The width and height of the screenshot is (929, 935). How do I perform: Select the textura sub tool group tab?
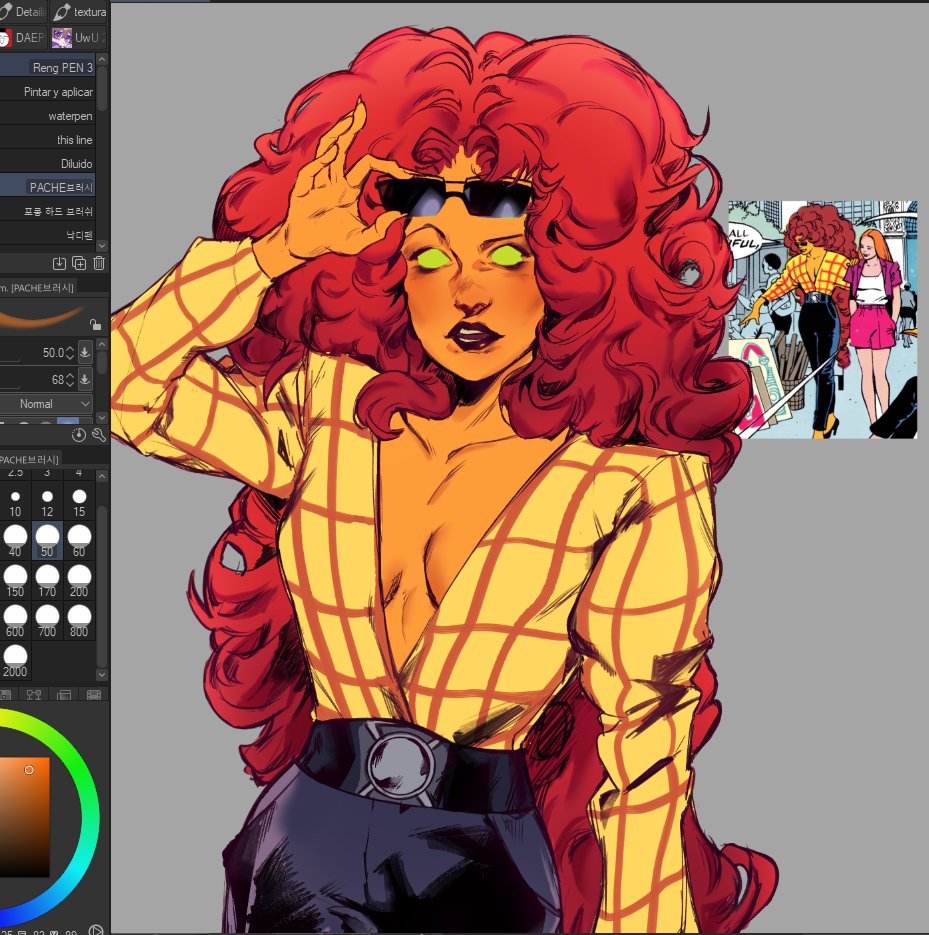[79, 11]
